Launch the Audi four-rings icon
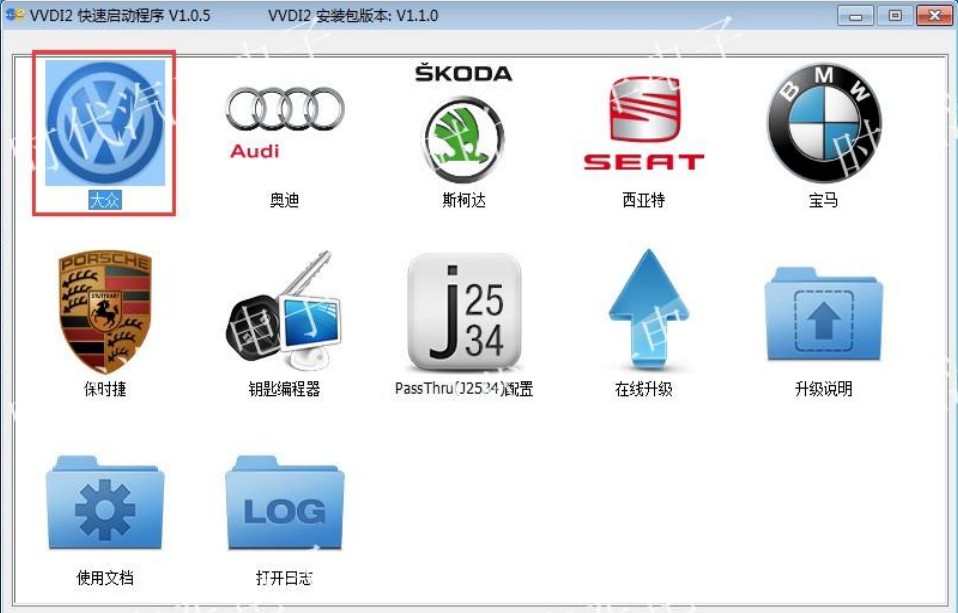Image resolution: width=958 pixels, height=613 pixels. click(x=285, y=123)
